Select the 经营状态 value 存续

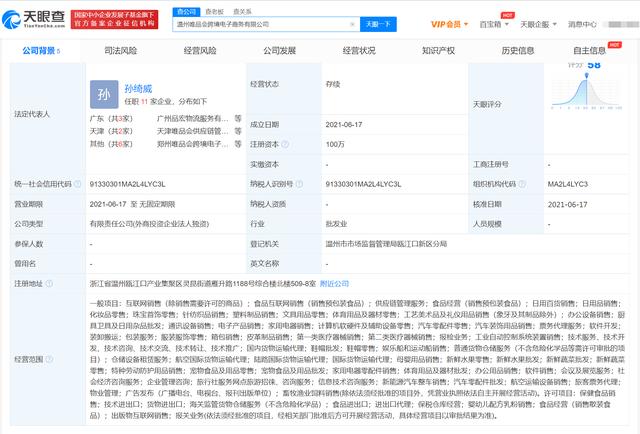pyautogui.click(x=333, y=84)
